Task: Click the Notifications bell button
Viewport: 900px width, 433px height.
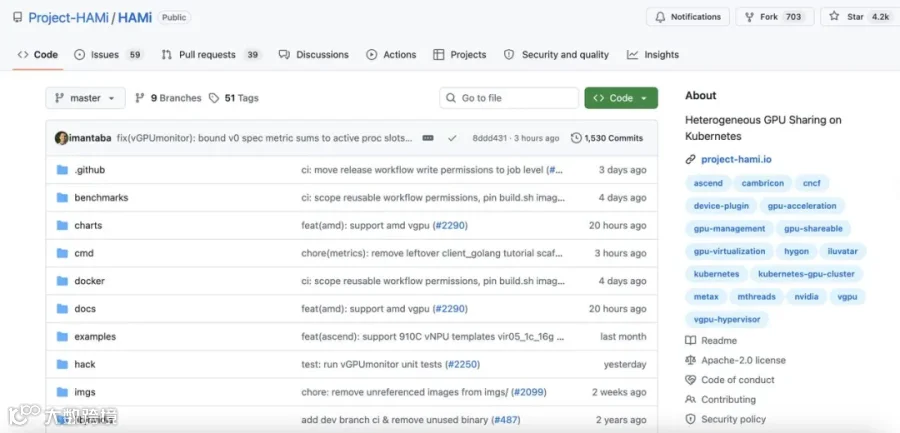Action: (688, 17)
